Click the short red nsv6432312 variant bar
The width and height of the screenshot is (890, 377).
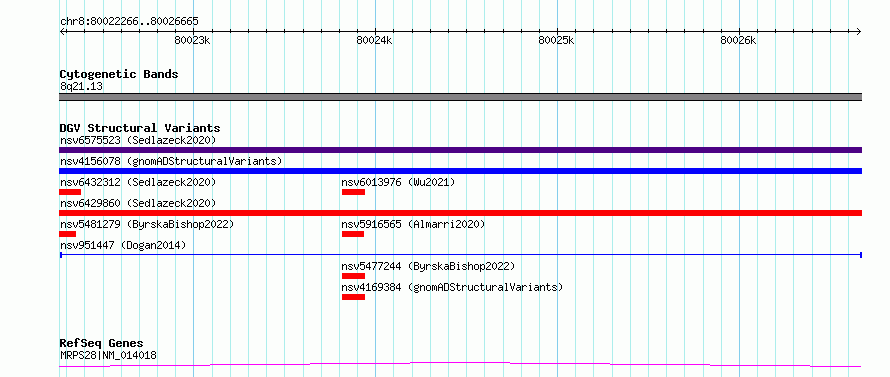pyautogui.click(x=70, y=192)
